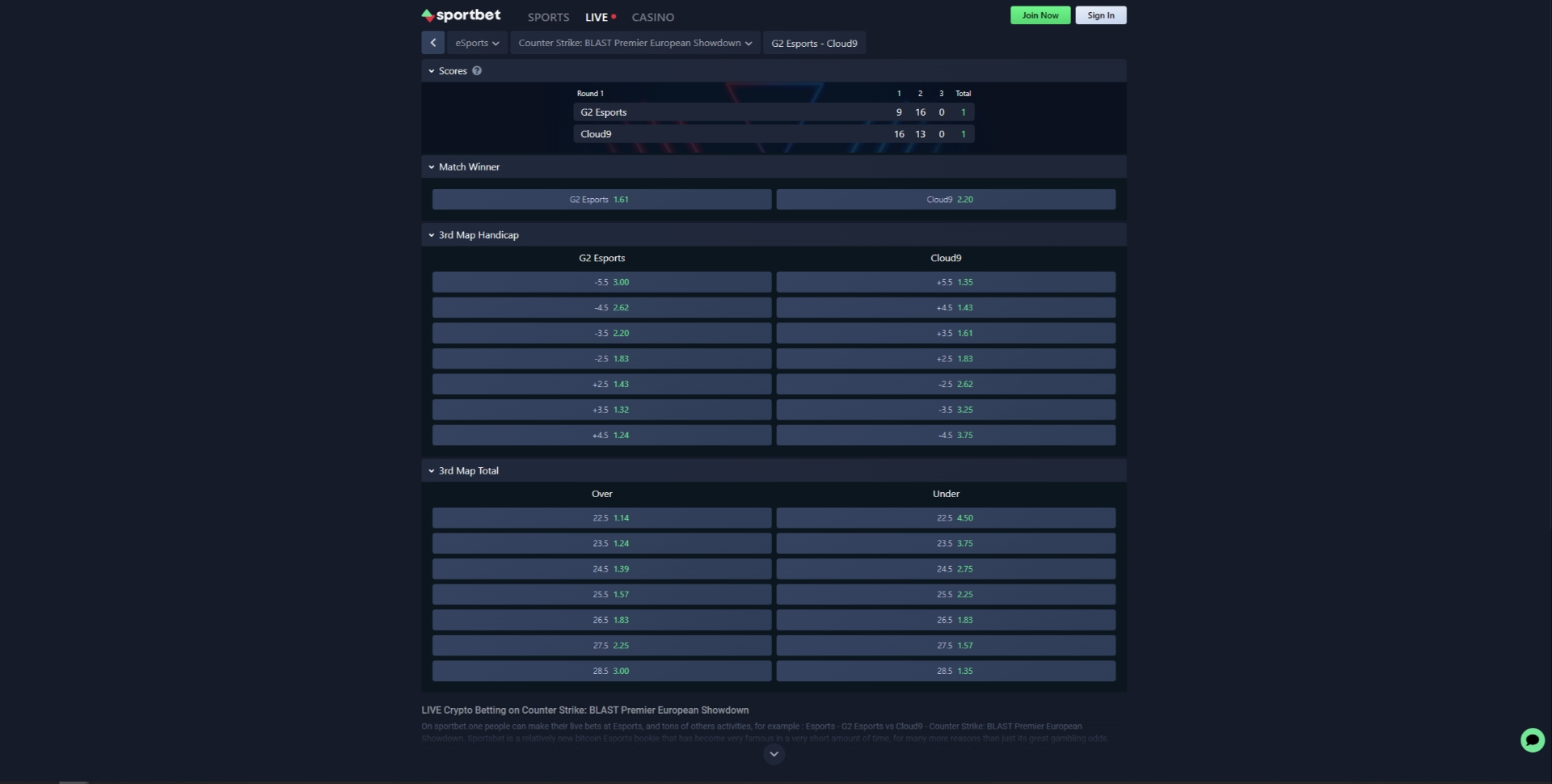Screen dimensions: 1552x784
Task: Select the G2 Esports - Cloud9 breadcrumb
Action: tap(814, 43)
